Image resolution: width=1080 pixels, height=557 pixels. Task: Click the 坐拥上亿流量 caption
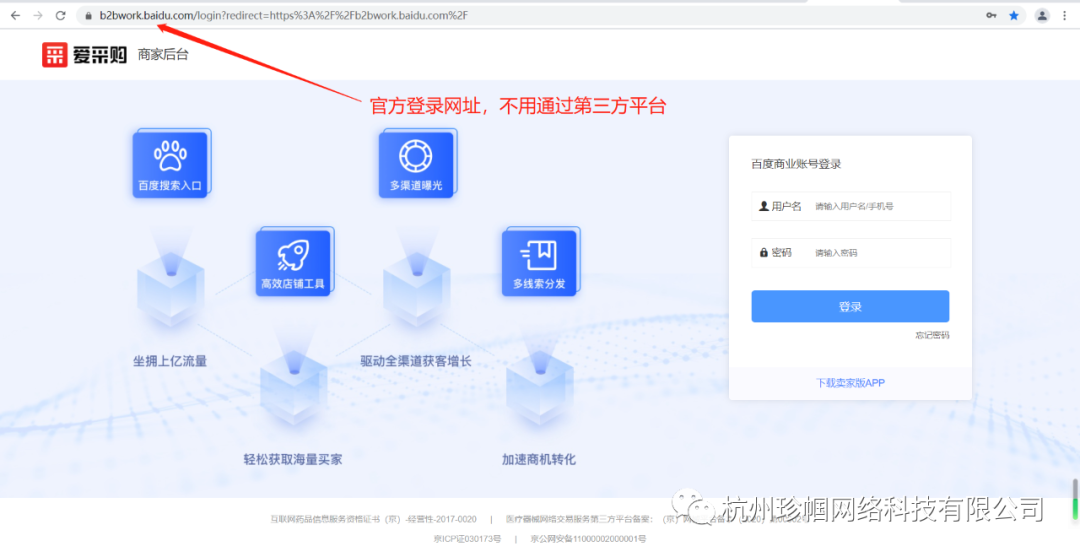tap(170, 361)
